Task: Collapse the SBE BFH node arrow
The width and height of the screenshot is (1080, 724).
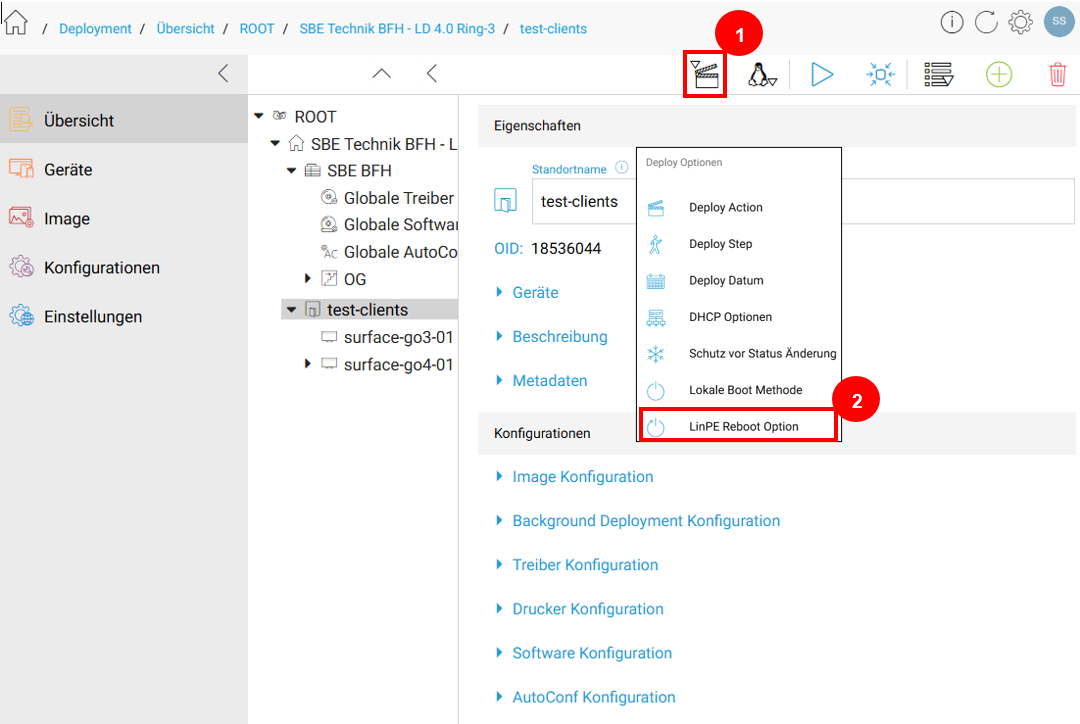Action: click(291, 170)
